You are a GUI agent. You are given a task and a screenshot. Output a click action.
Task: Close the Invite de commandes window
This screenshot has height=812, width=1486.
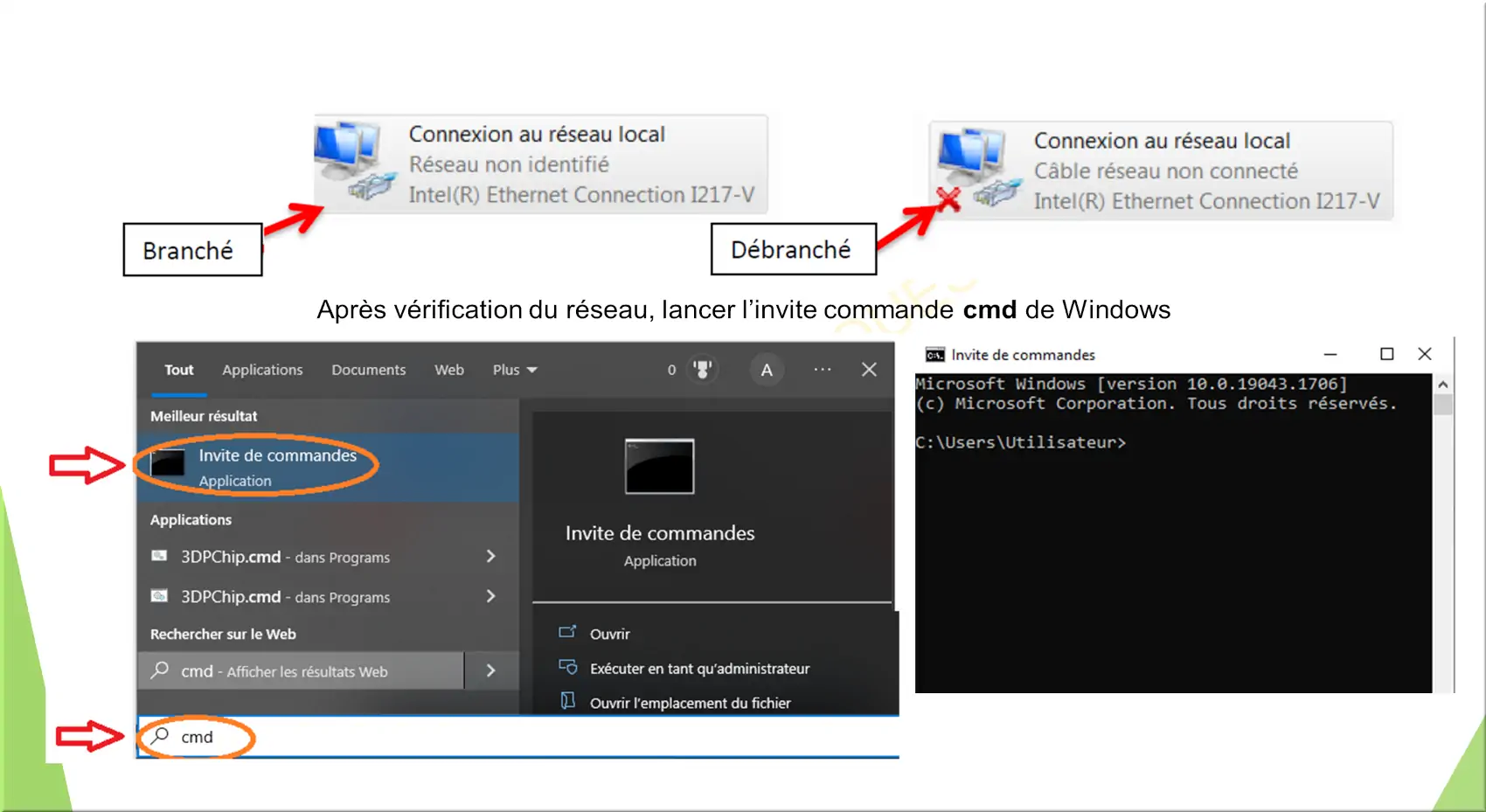pos(1425,354)
